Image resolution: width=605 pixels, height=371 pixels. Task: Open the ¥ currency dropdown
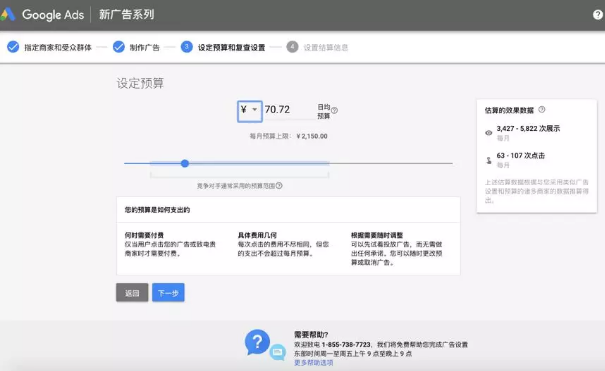tap(250, 111)
